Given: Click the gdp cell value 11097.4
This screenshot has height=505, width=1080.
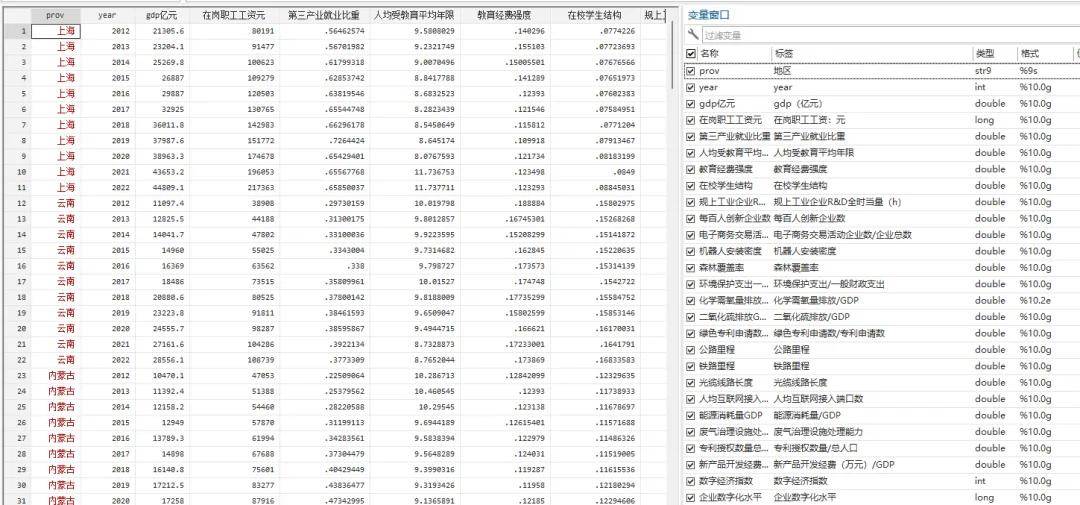Looking at the screenshot, I should (x=162, y=203).
